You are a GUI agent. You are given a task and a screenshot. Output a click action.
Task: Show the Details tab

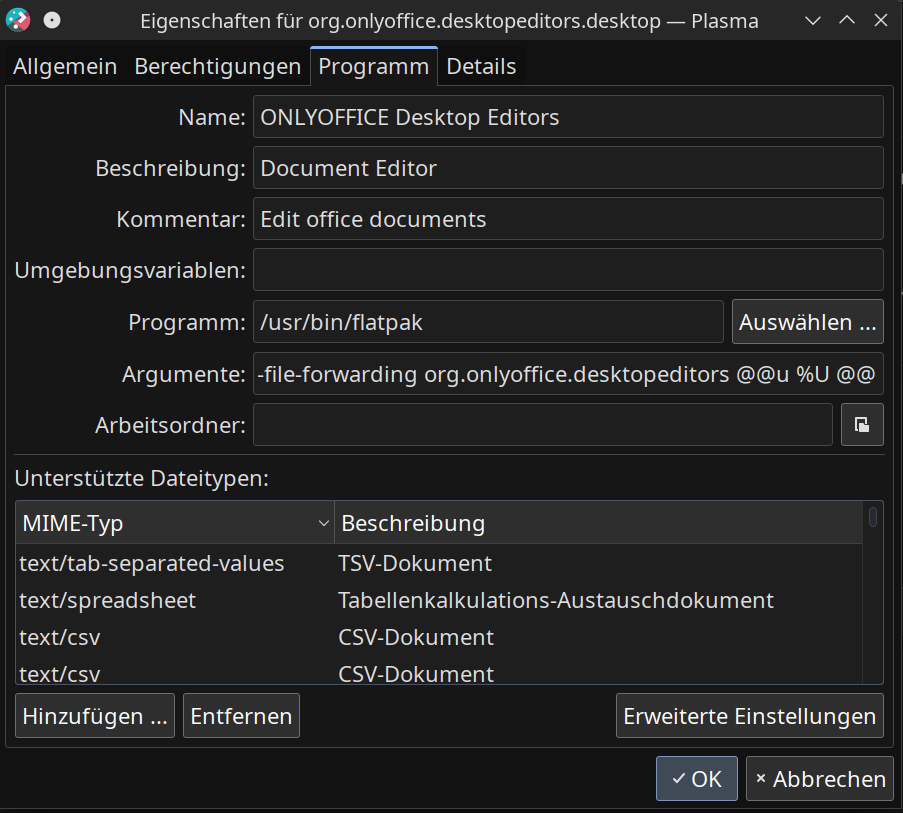click(481, 67)
